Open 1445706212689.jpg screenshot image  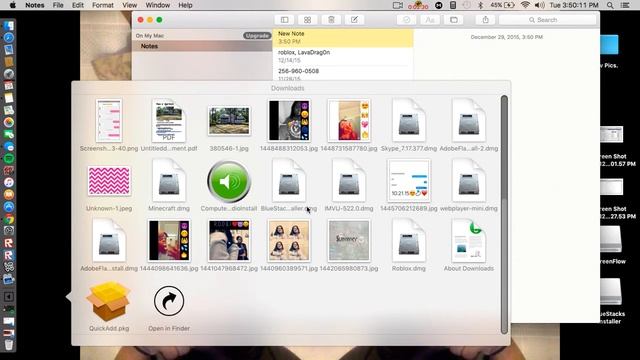click(x=409, y=185)
